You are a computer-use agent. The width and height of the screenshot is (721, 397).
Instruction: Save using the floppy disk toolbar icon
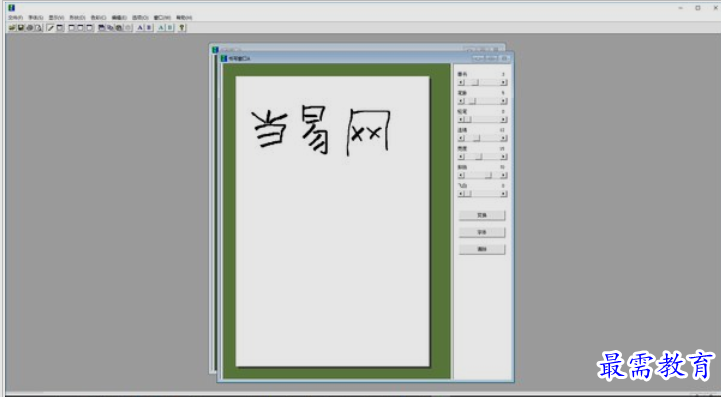pyautogui.click(x=21, y=28)
